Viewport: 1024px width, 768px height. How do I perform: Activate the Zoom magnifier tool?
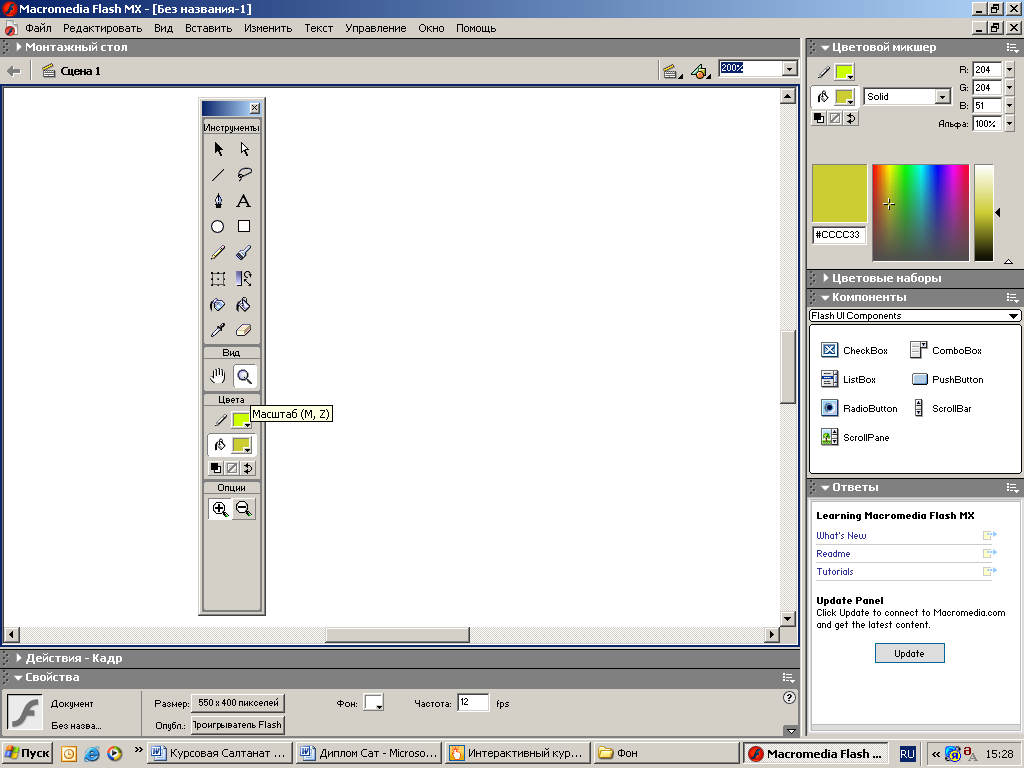click(244, 376)
